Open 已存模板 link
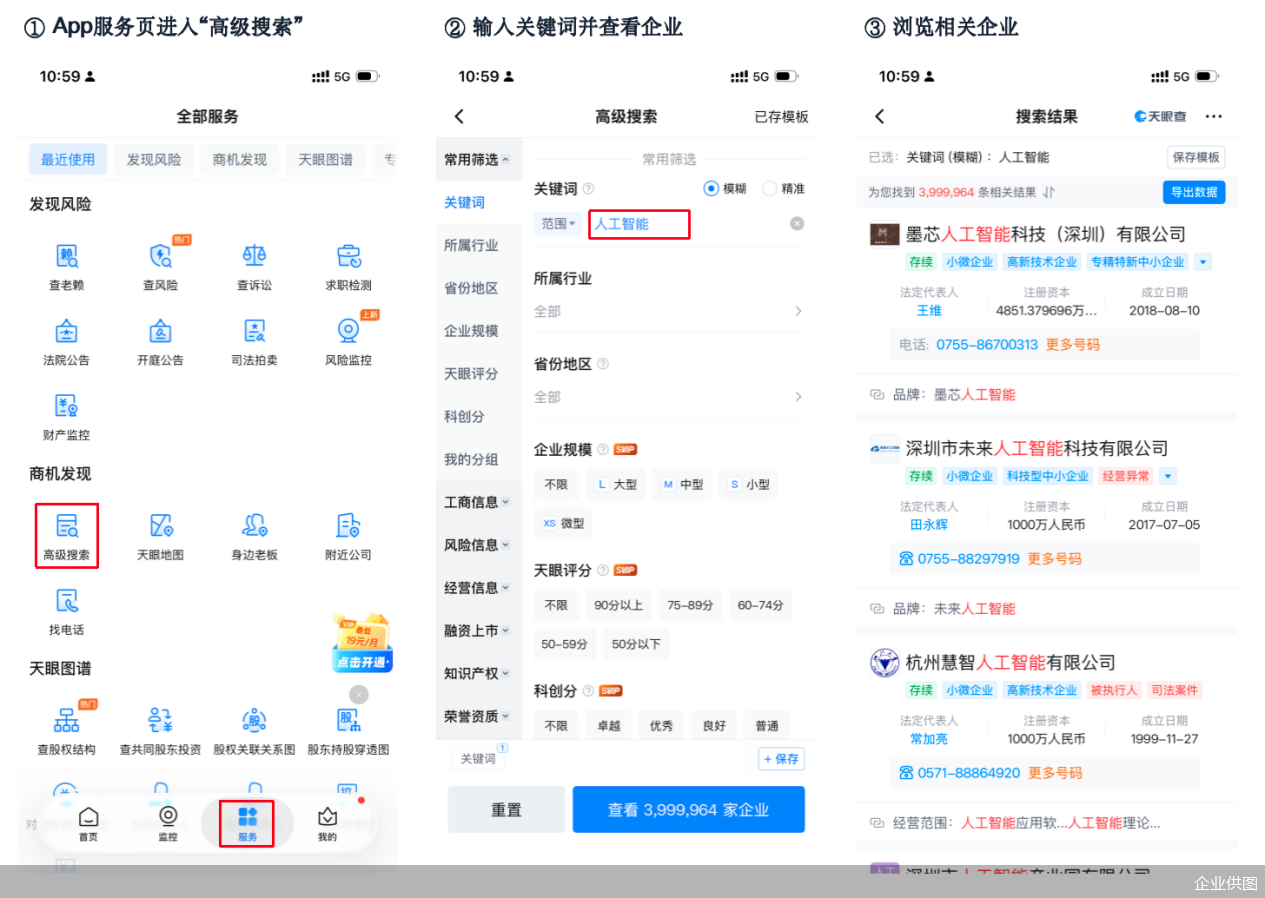The image size is (1265, 898). click(781, 117)
